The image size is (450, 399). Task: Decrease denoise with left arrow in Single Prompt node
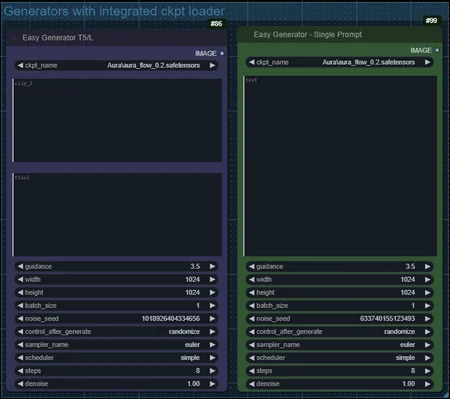pos(252,384)
